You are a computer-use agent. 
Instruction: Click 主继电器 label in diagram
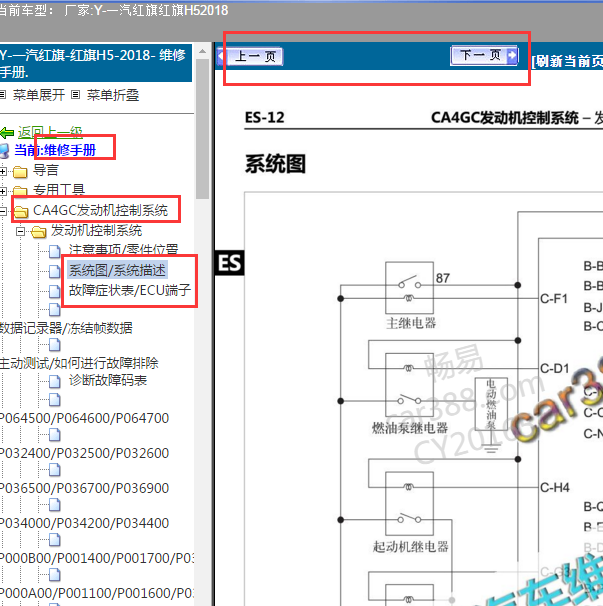(x=411, y=323)
